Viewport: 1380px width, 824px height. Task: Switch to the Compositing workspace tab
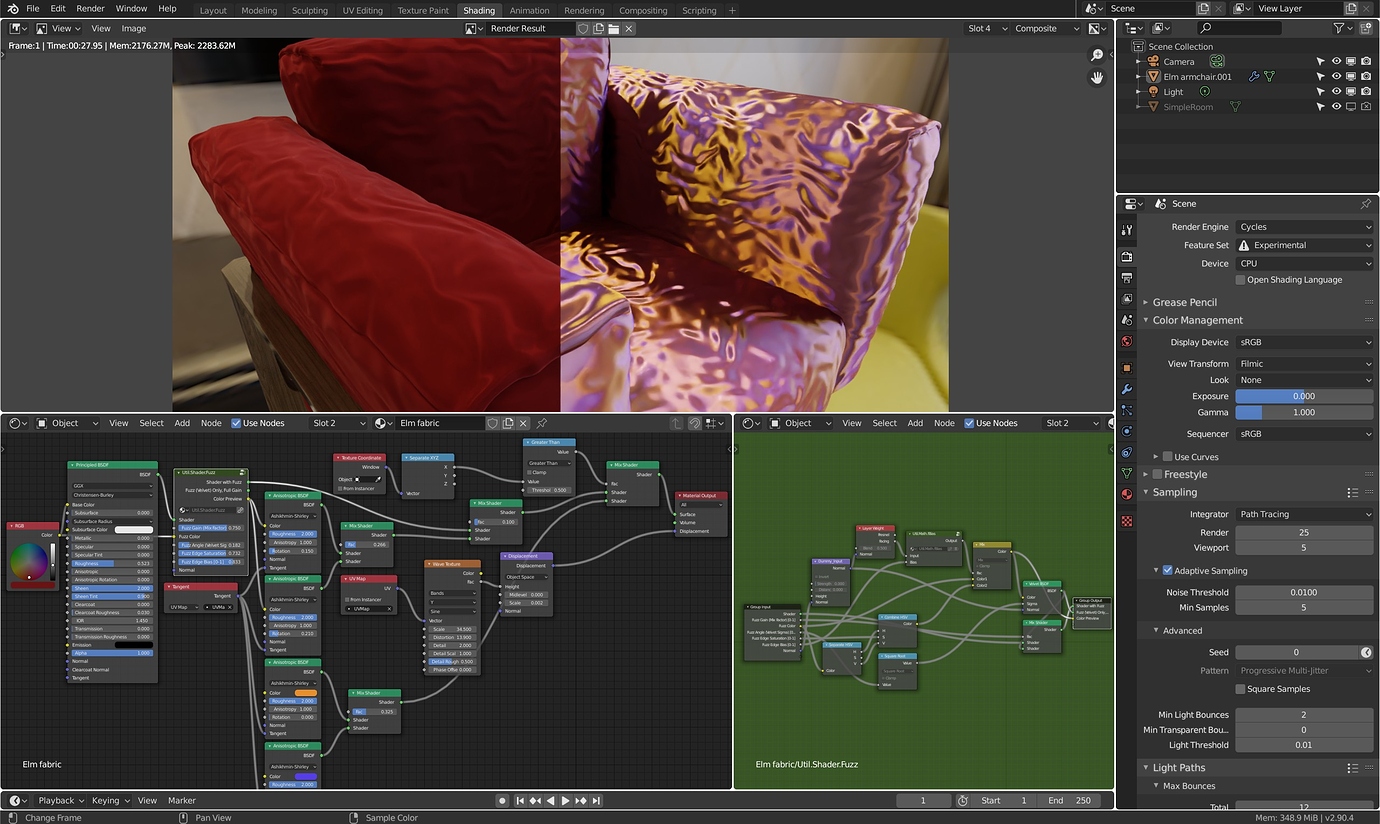coord(643,11)
